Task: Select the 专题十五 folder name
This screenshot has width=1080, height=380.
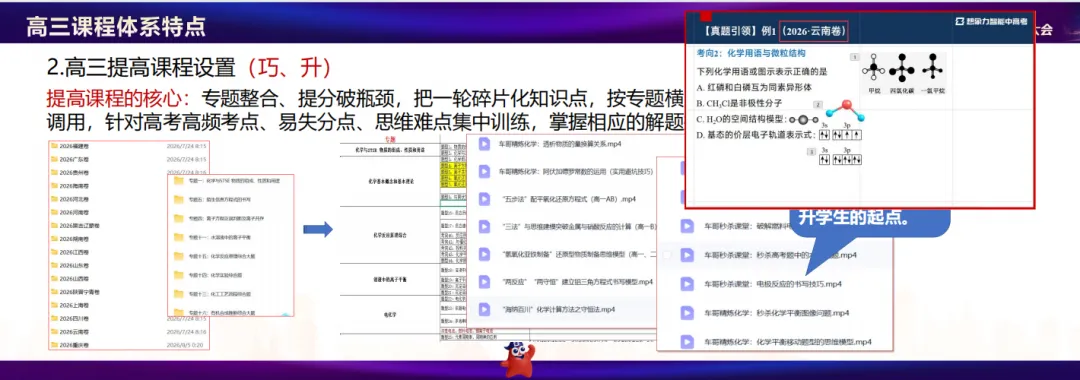Action: click(221, 256)
